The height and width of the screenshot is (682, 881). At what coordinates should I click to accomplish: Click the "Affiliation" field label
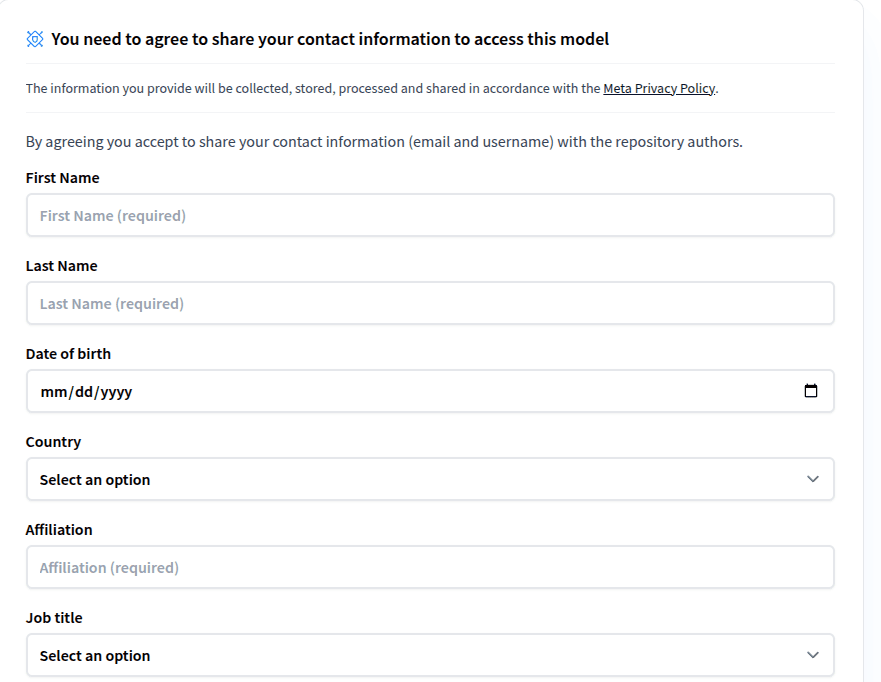point(59,530)
